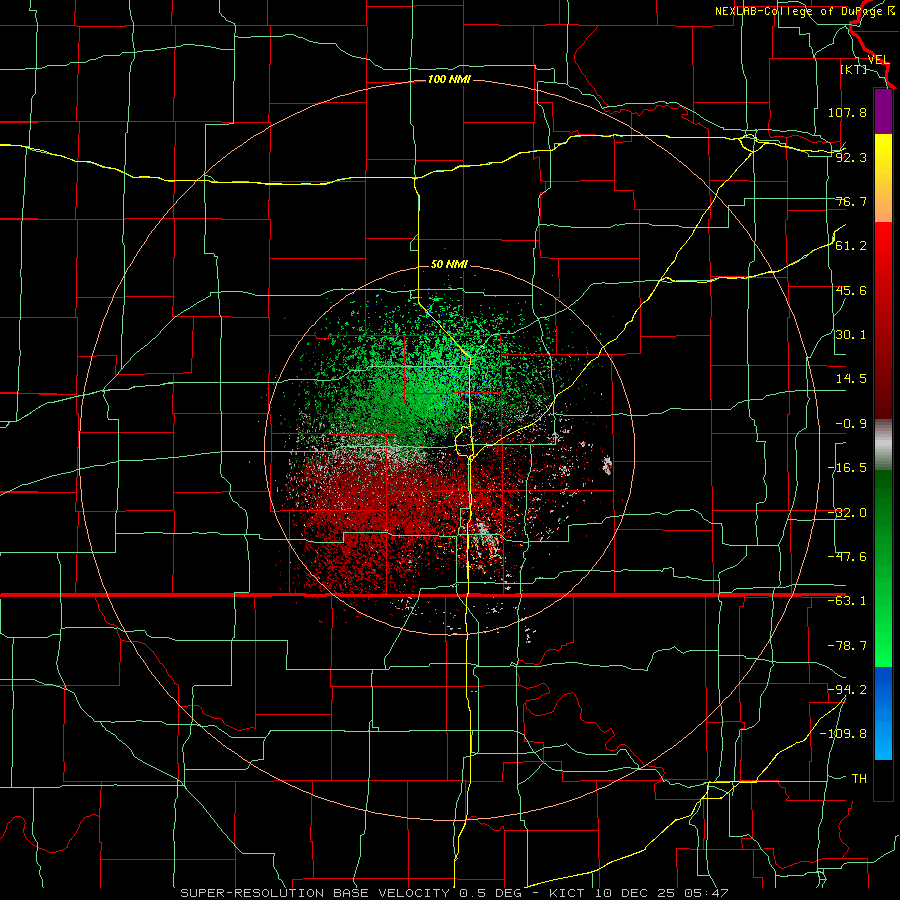The height and width of the screenshot is (900, 900).
Task: Click the -78.7 value on the velocity scale
Action: pyautogui.click(x=847, y=646)
